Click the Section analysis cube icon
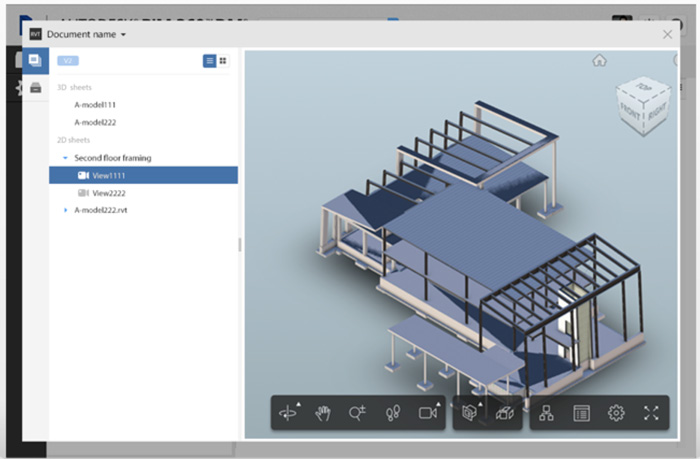The height and width of the screenshot is (459, 700). pos(469,413)
